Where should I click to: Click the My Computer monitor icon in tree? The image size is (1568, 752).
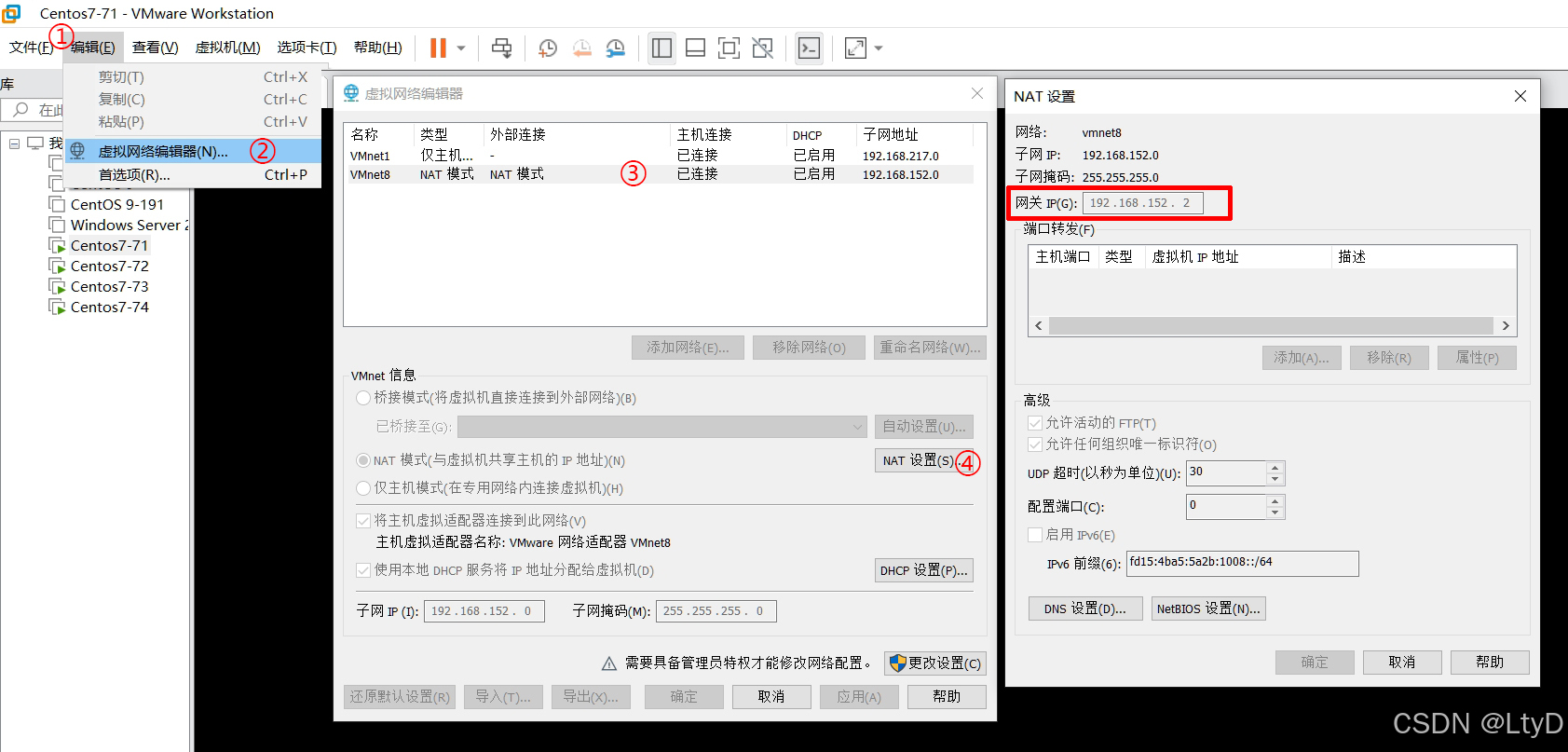tap(35, 143)
